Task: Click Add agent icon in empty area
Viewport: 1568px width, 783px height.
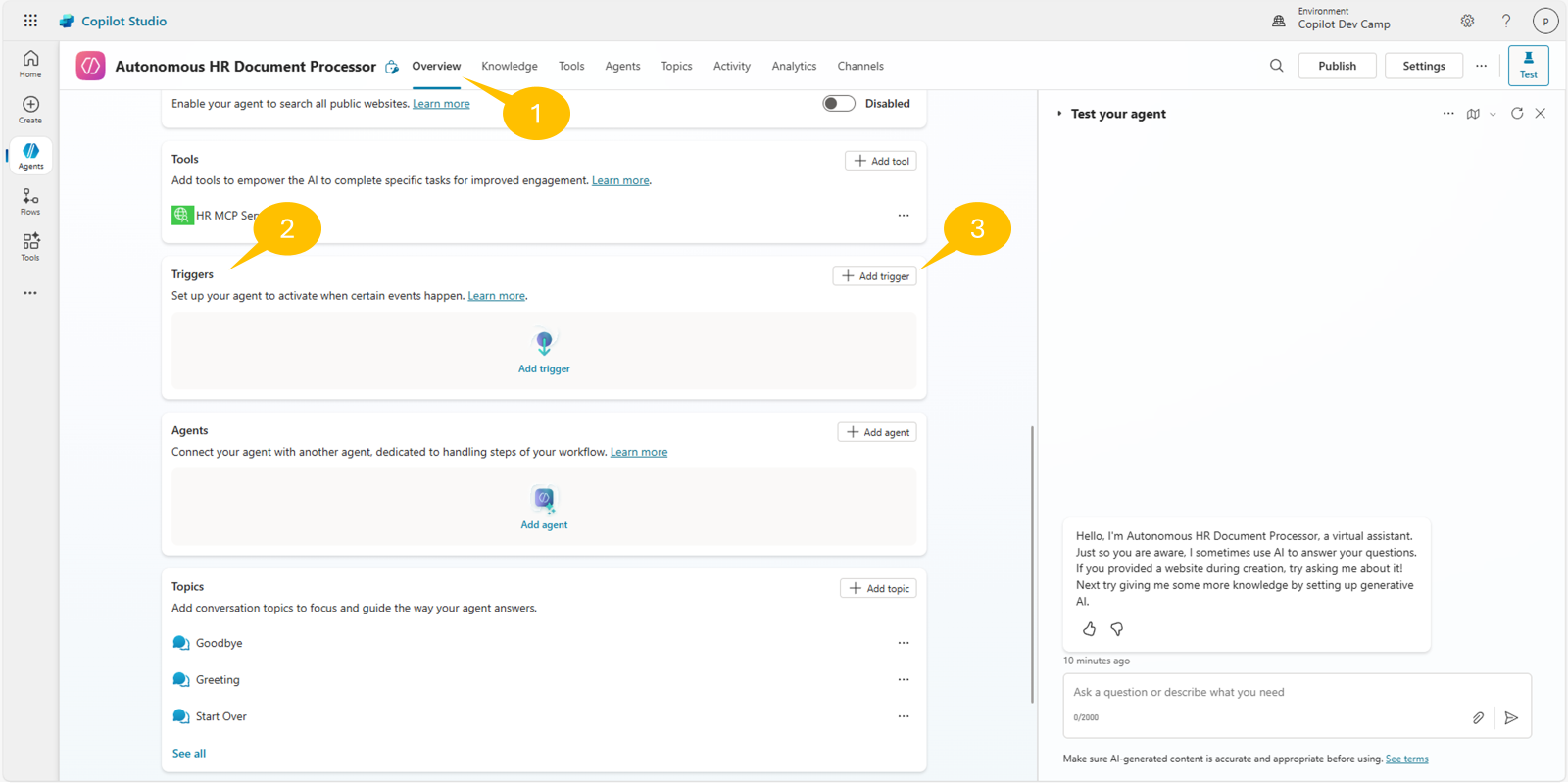Action: pyautogui.click(x=544, y=499)
